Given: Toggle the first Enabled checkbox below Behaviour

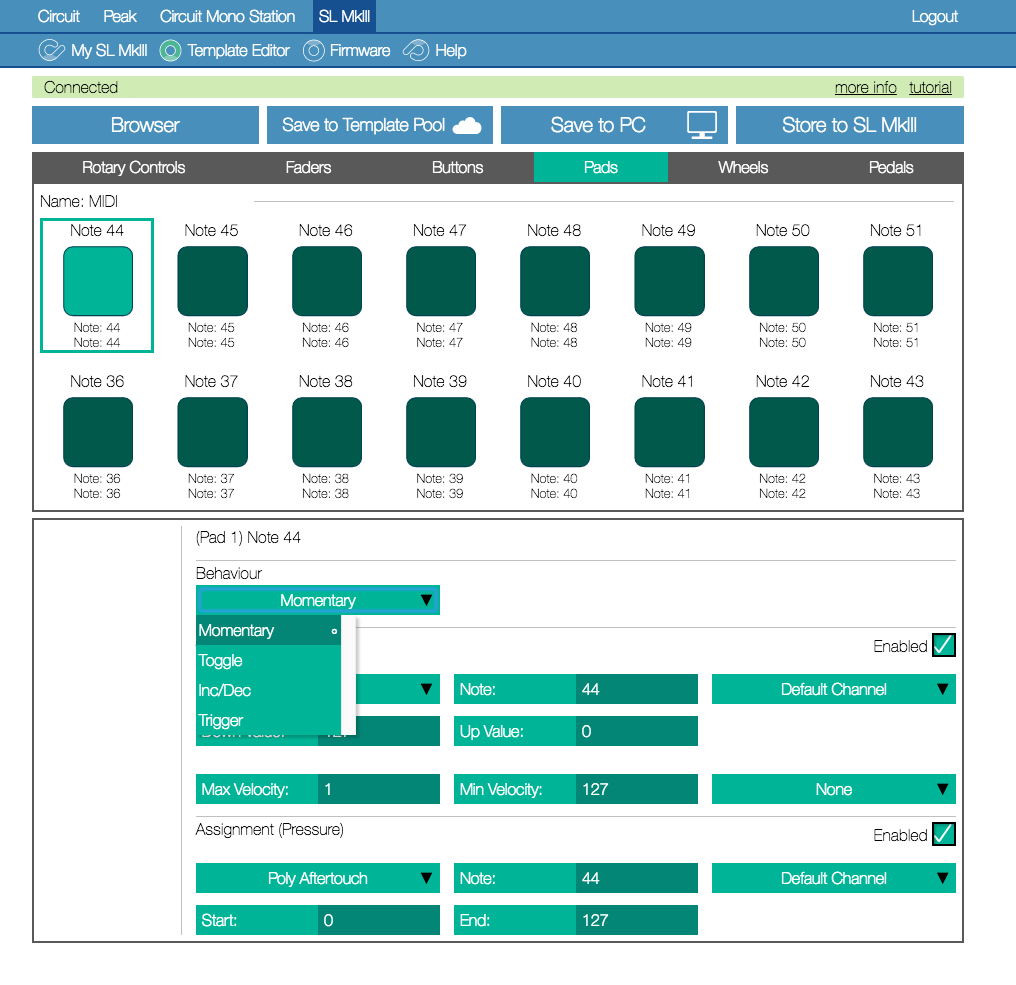Looking at the screenshot, I should [x=943, y=645].
